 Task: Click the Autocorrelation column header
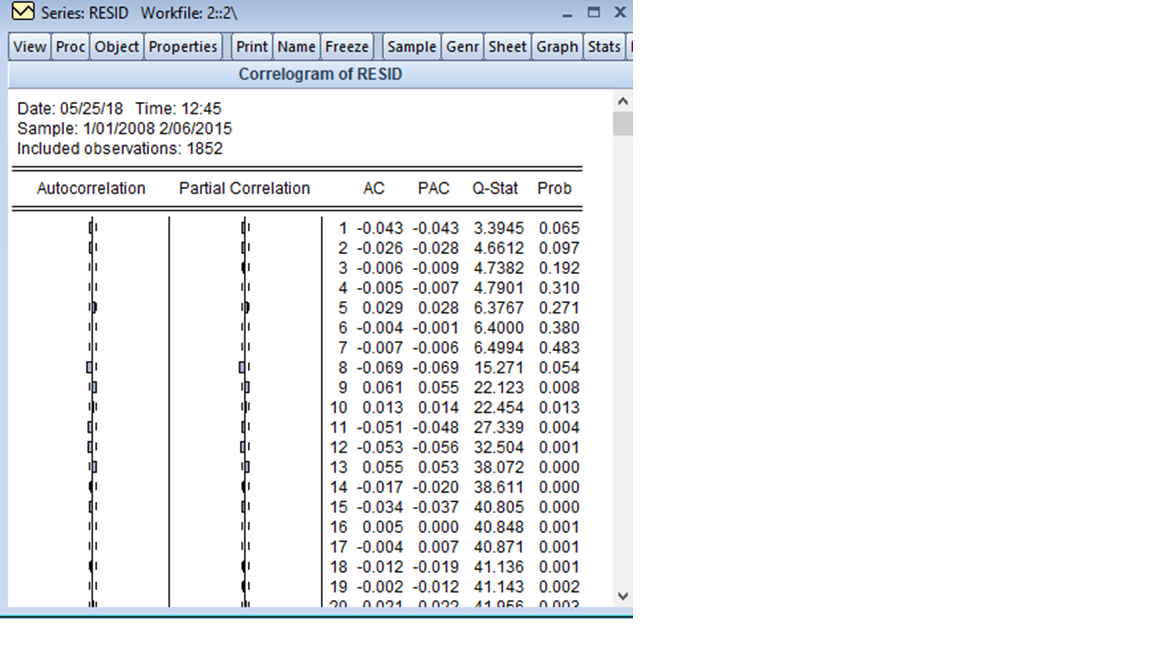(91, 188)
